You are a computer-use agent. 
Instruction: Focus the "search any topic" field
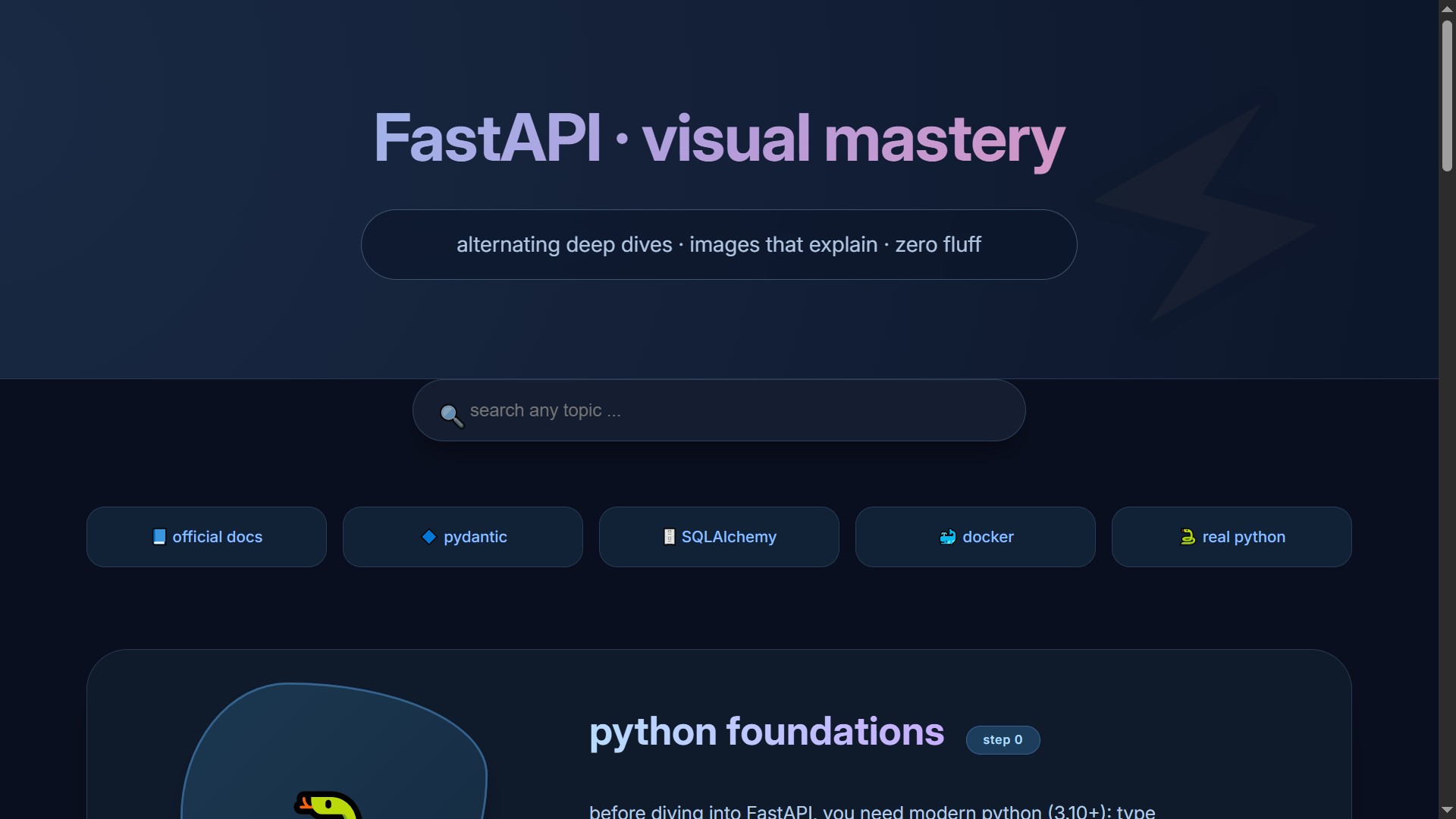point(719,410)
